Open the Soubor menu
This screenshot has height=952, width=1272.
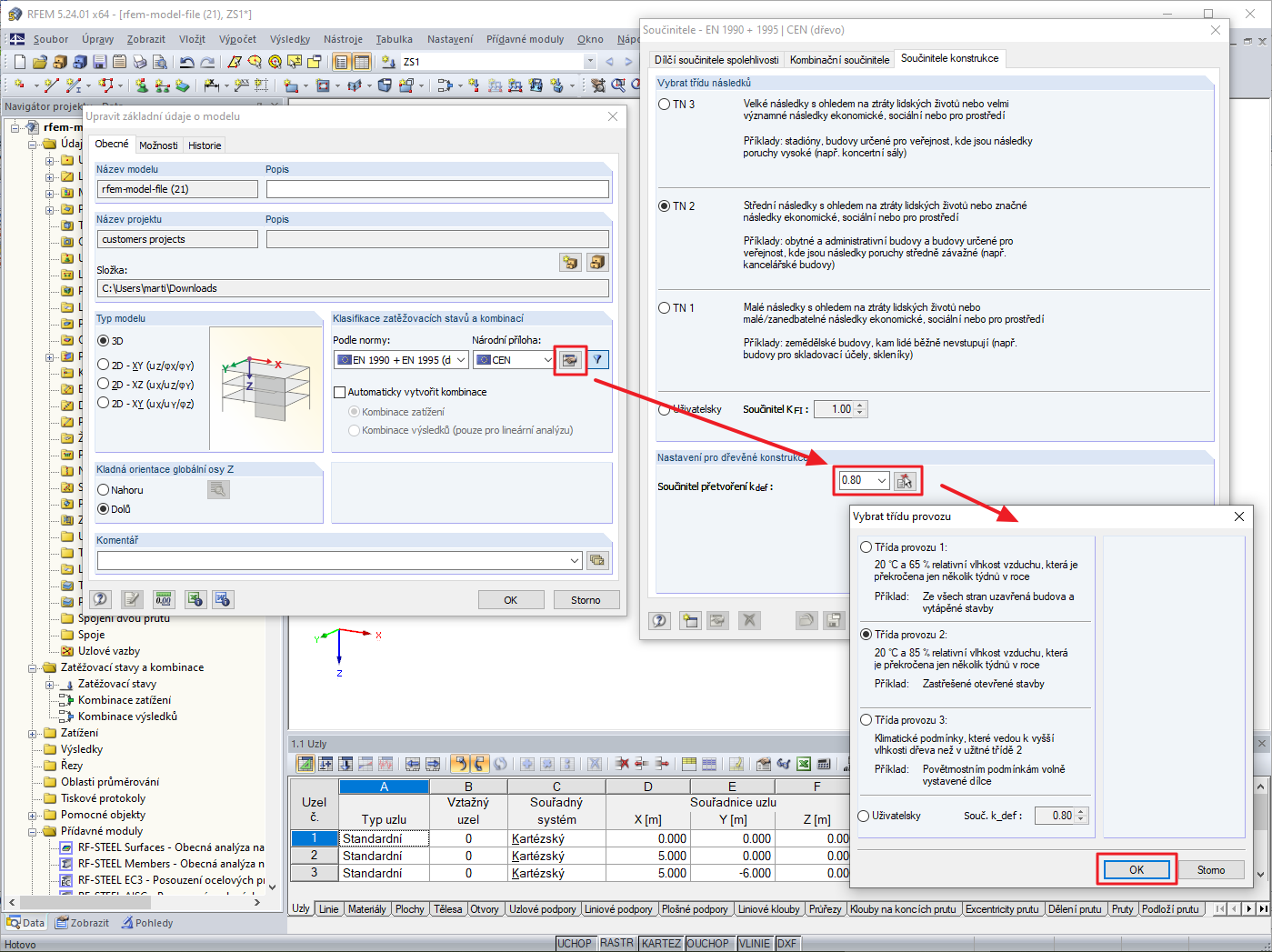(51, 39)
